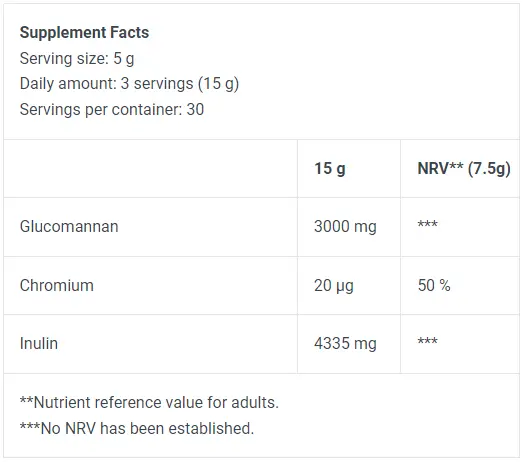Screen dimensions: 524x462
Task: Click the asterisks in the Glucomannan row
Action: (427, 223)
